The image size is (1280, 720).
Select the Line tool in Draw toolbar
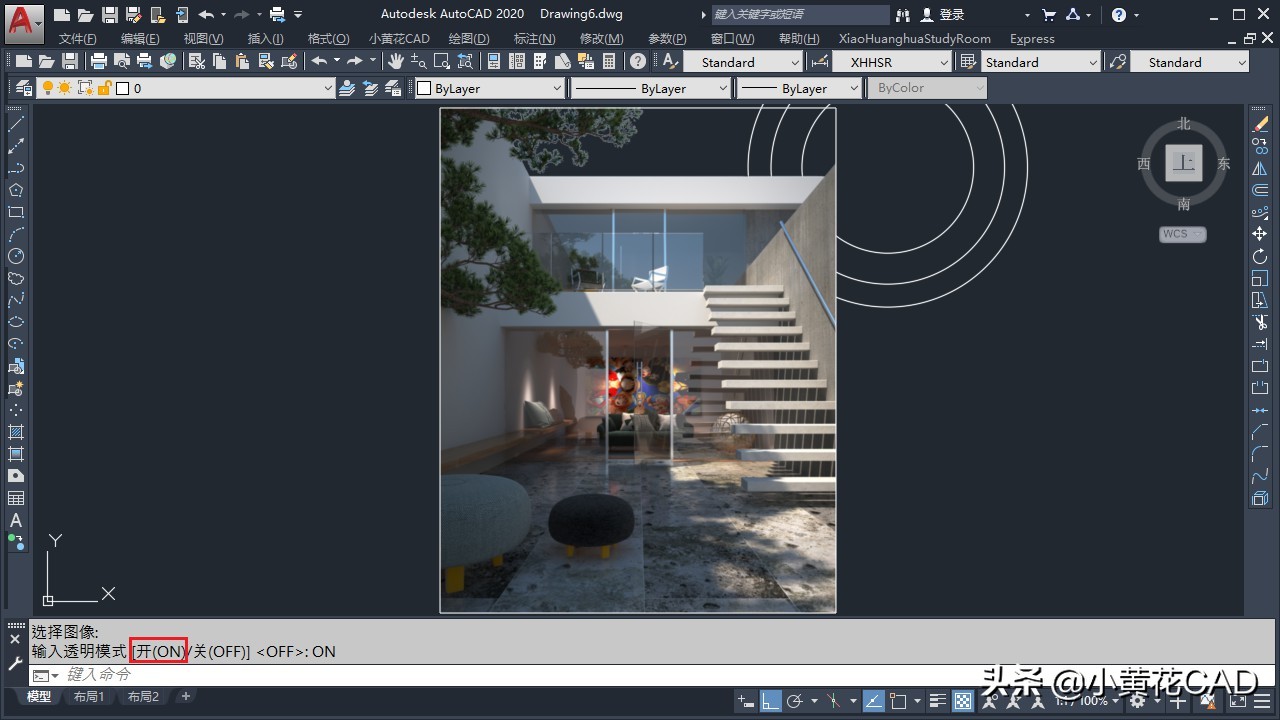(16, 124)
